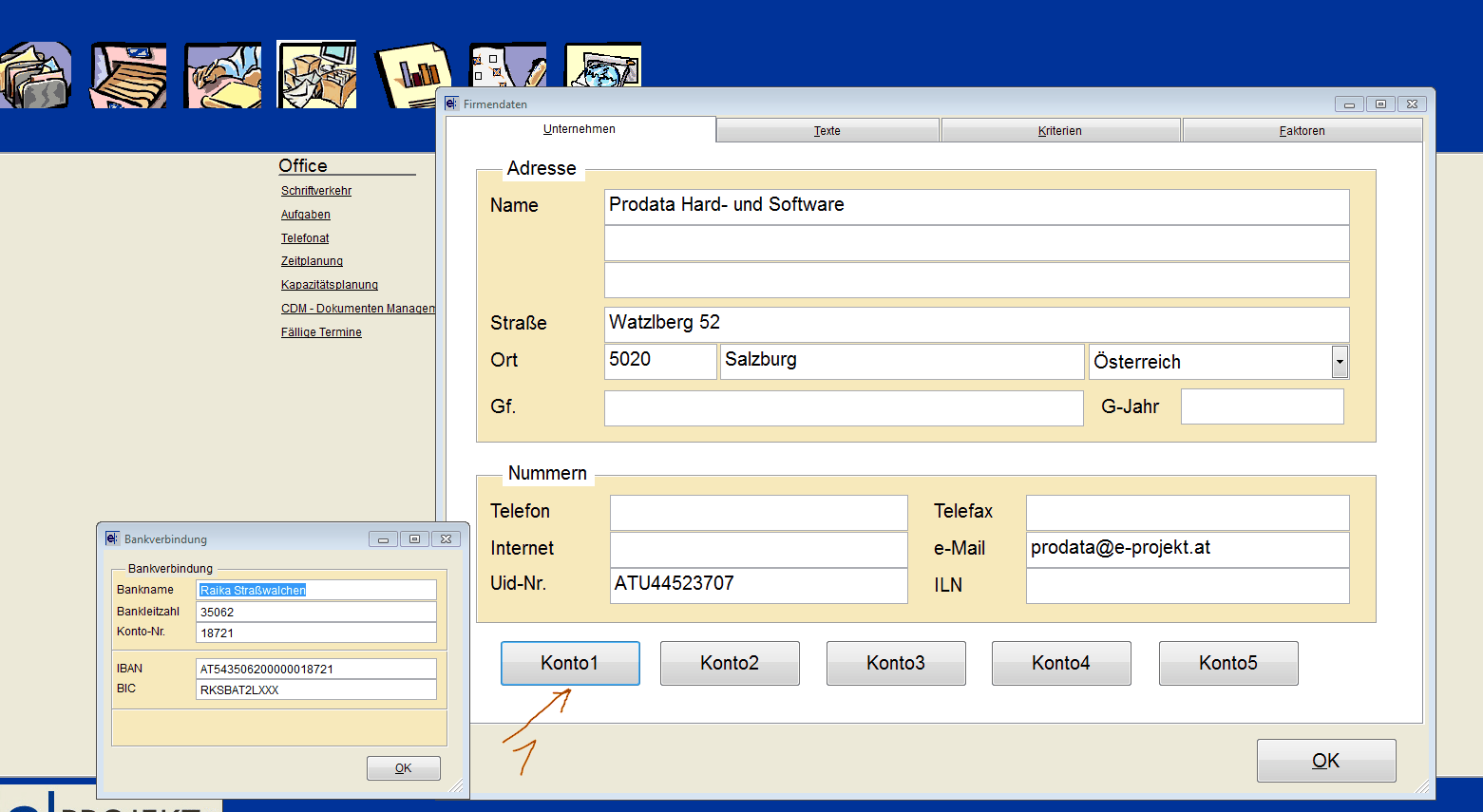Open the Fällige Termine link
Screen dimensions: 1483x812
(x=321, y=332)
